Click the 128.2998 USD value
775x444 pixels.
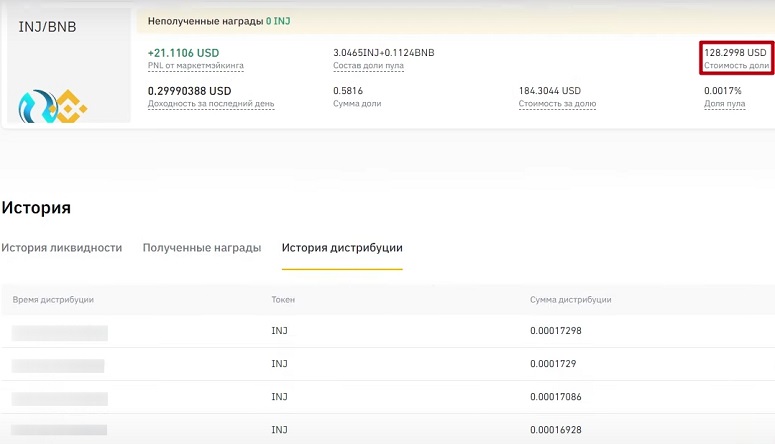pos(735,53)
